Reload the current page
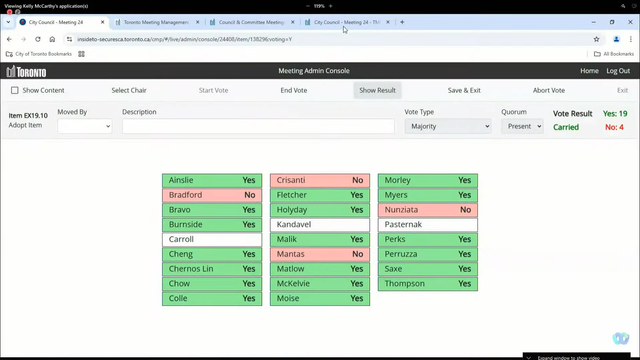The image size is (640, 360). pos(38,39)
